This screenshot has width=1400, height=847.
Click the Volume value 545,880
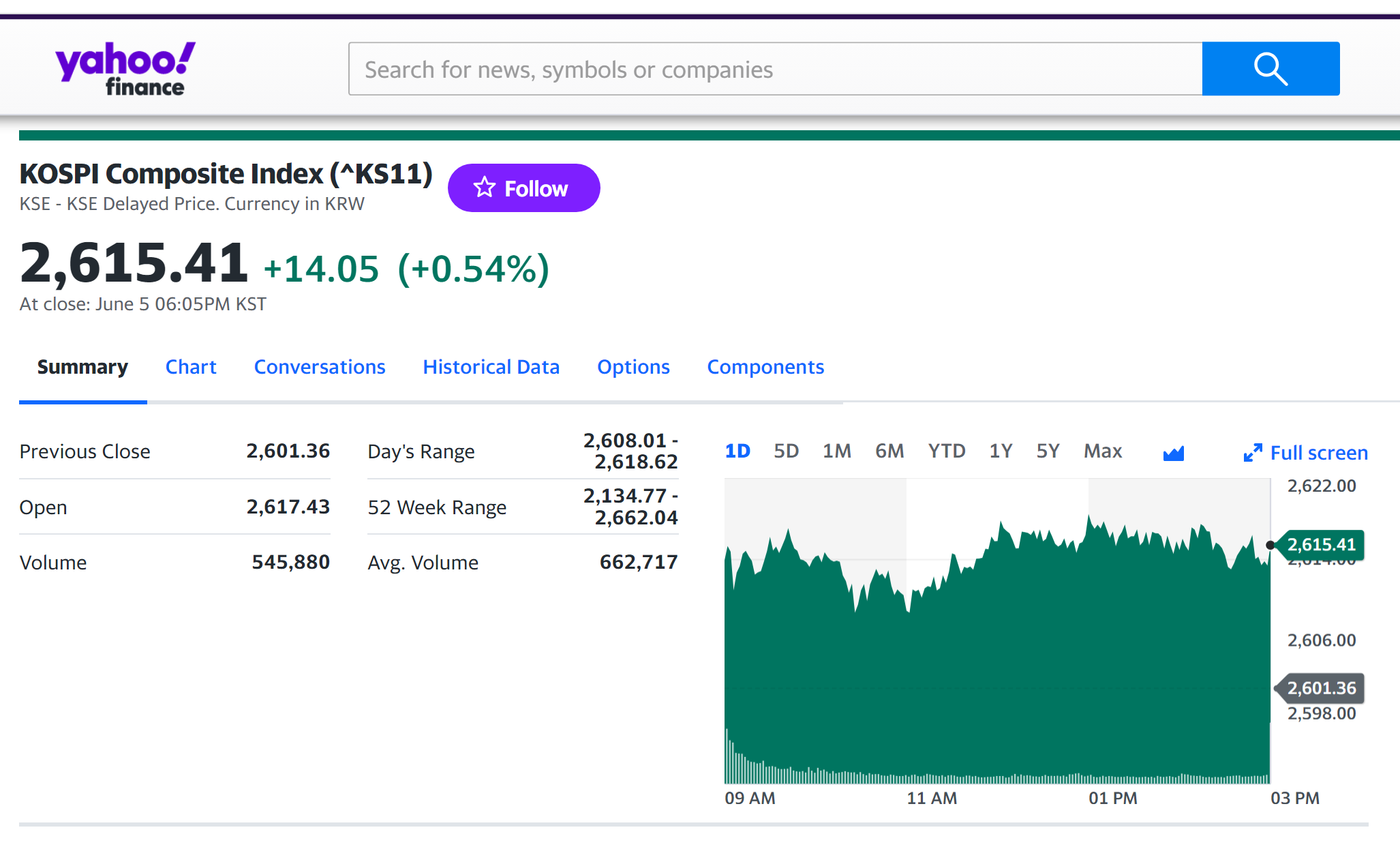(290, 562)
